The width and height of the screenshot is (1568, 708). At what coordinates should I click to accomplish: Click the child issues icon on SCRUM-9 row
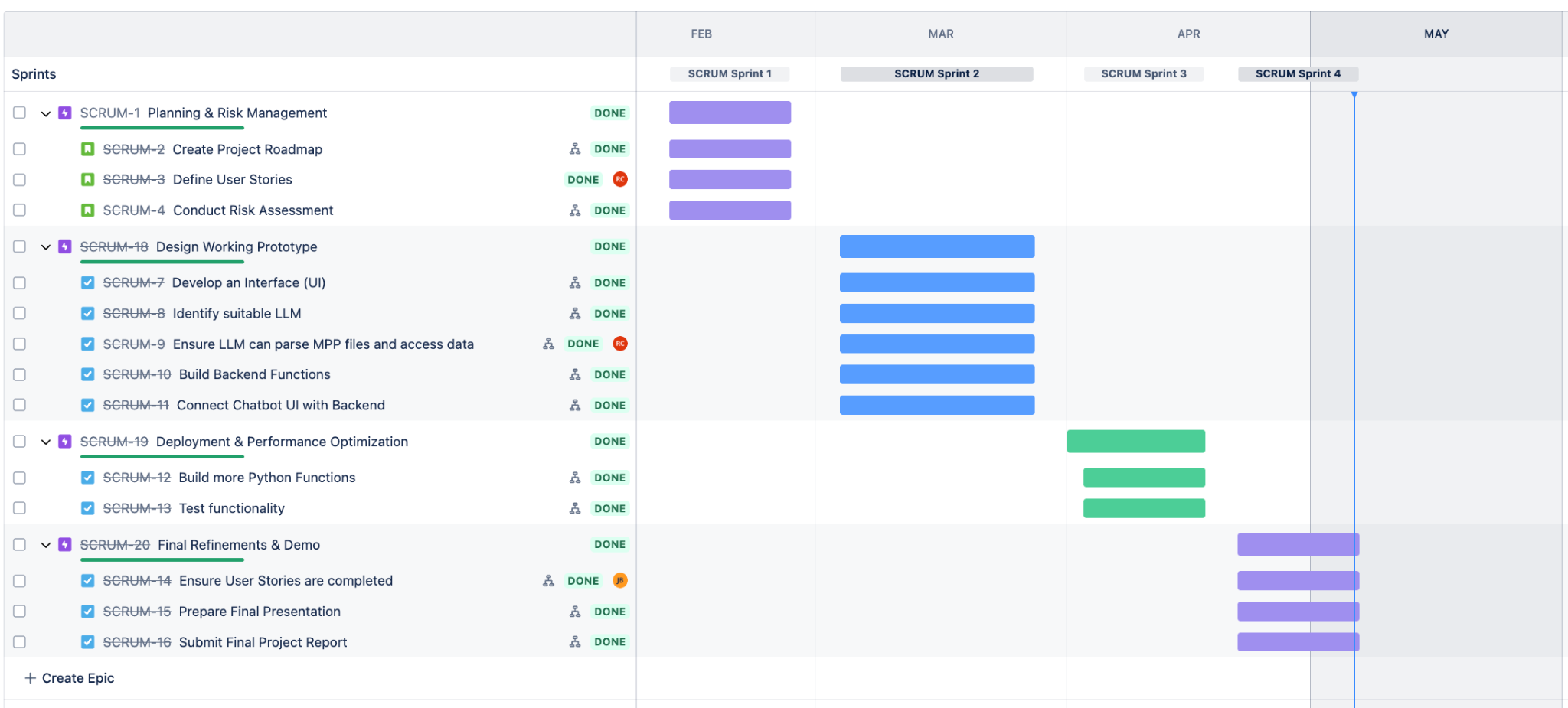pyautogui.click(x=548, y=344)
